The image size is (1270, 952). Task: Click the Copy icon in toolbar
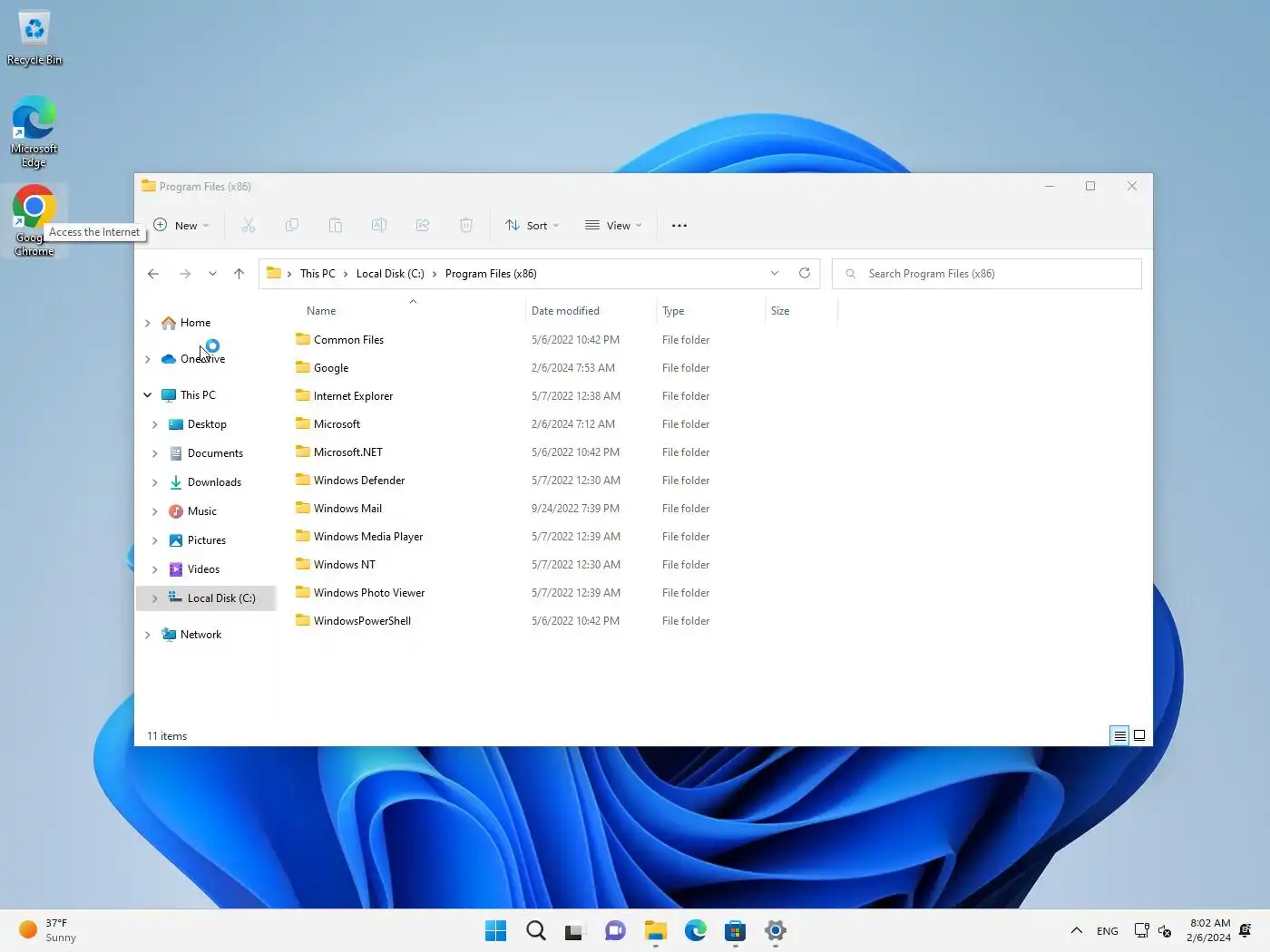pos(292,225)
